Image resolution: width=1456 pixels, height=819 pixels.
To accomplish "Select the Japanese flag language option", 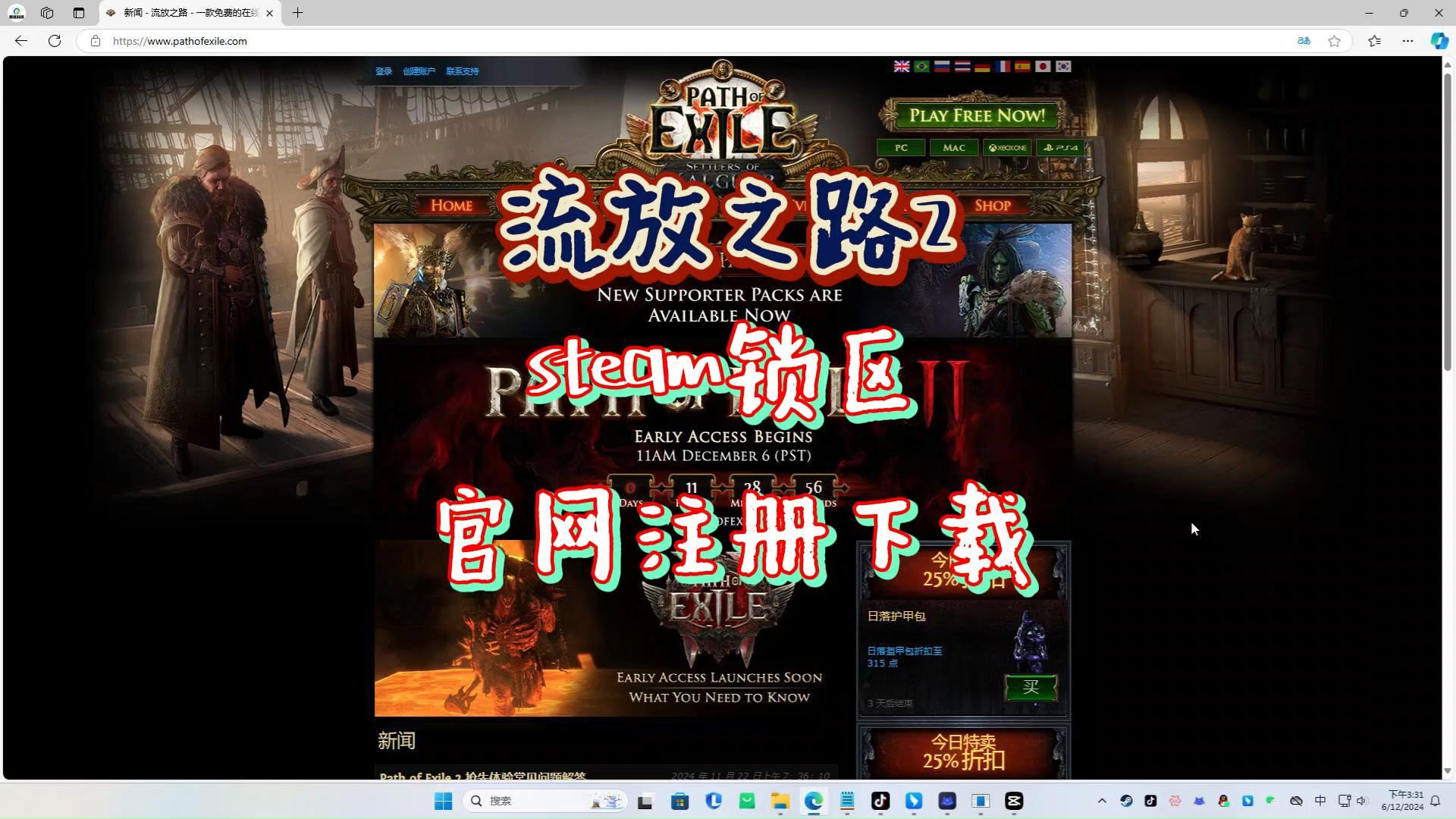I will pos(1043,67).
